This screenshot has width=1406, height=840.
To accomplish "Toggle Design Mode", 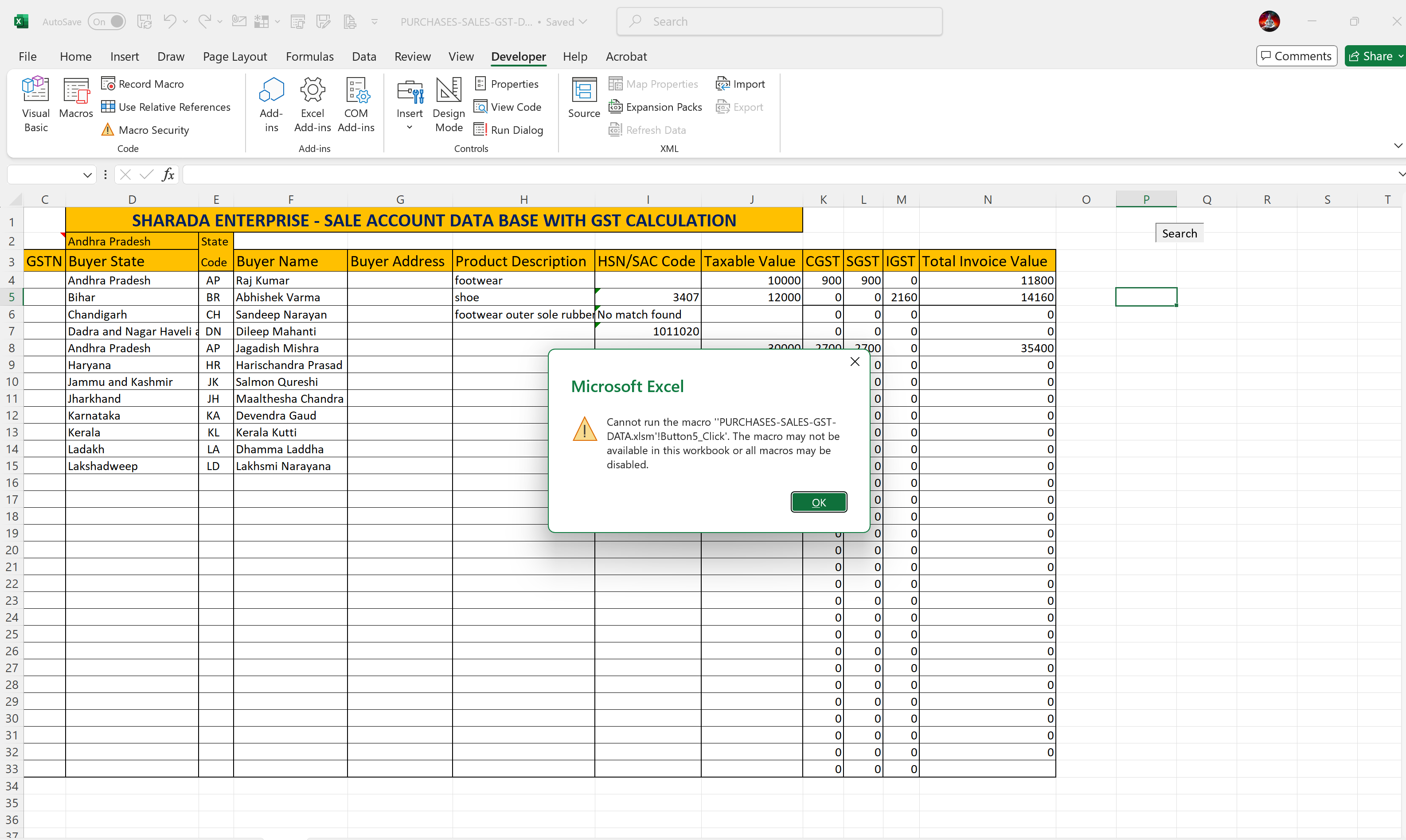I will tap(449, 105).
